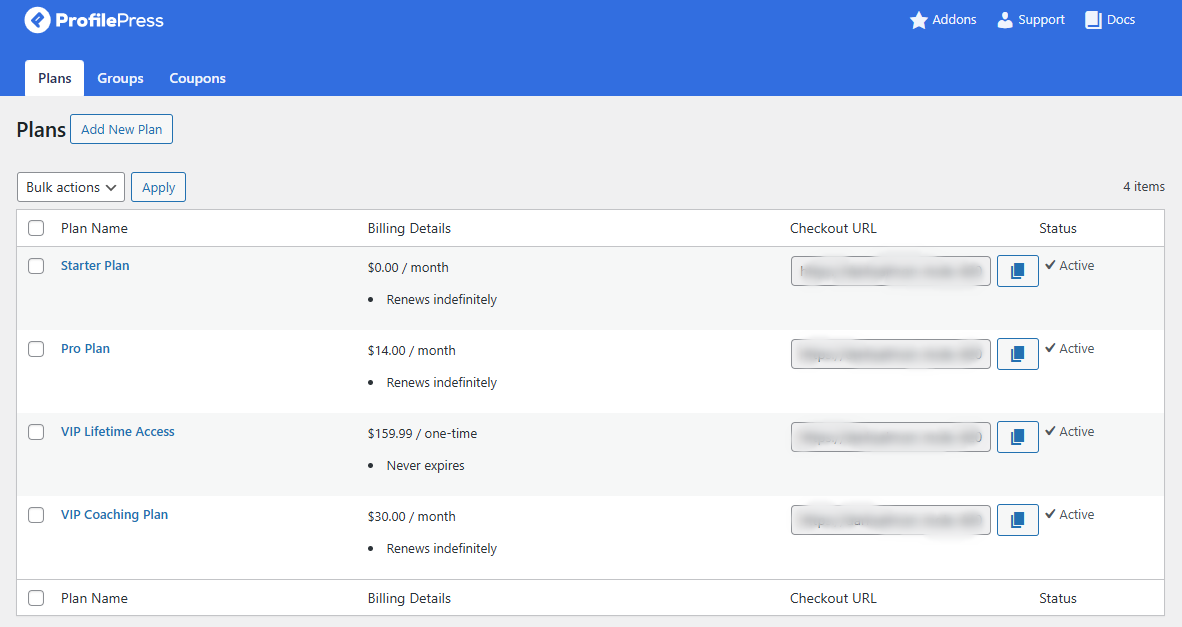
Task: Check the VIP Coaching Plan row
Action: click(36, 515)
